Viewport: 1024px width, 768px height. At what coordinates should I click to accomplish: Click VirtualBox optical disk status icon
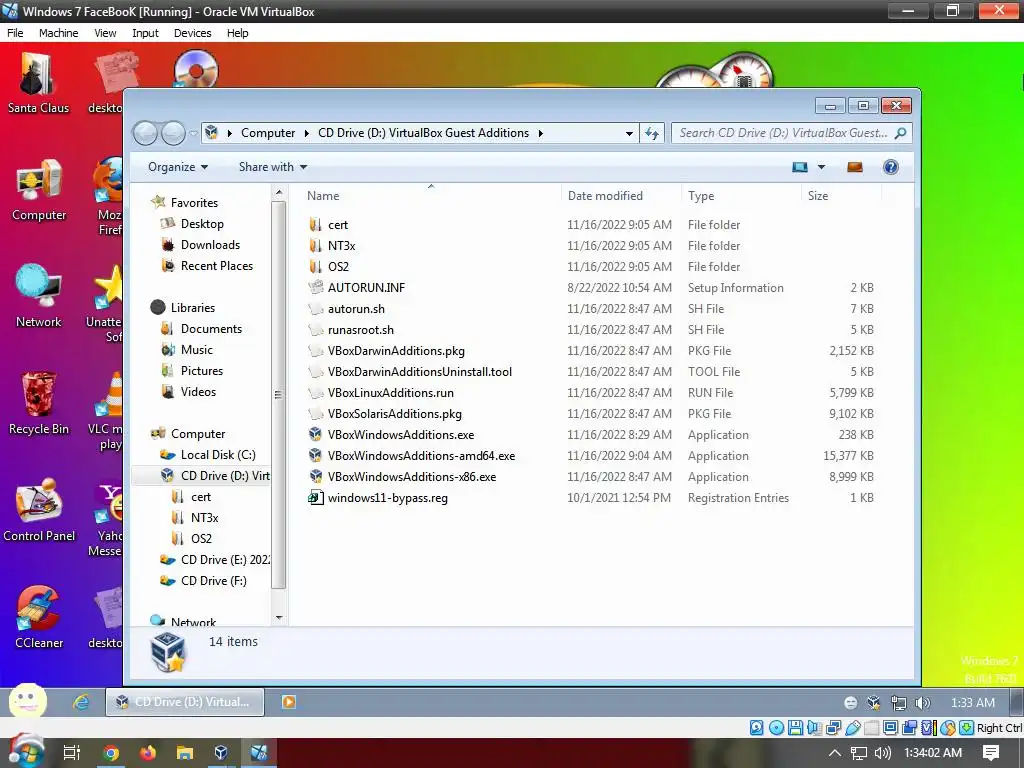click(776, 728)
